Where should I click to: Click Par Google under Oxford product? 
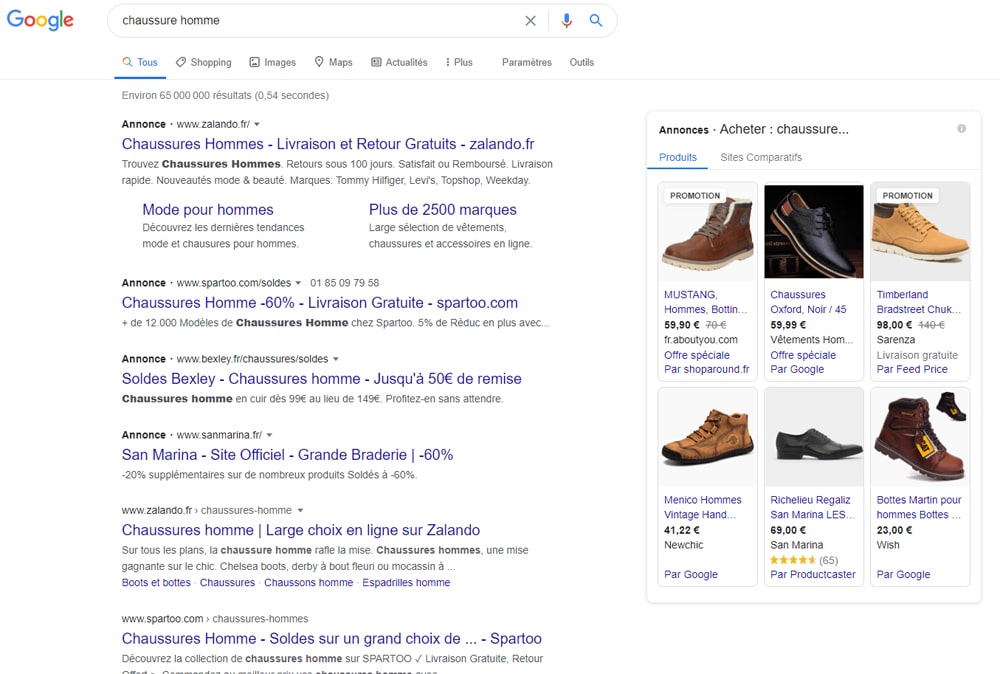coord(797,369)
